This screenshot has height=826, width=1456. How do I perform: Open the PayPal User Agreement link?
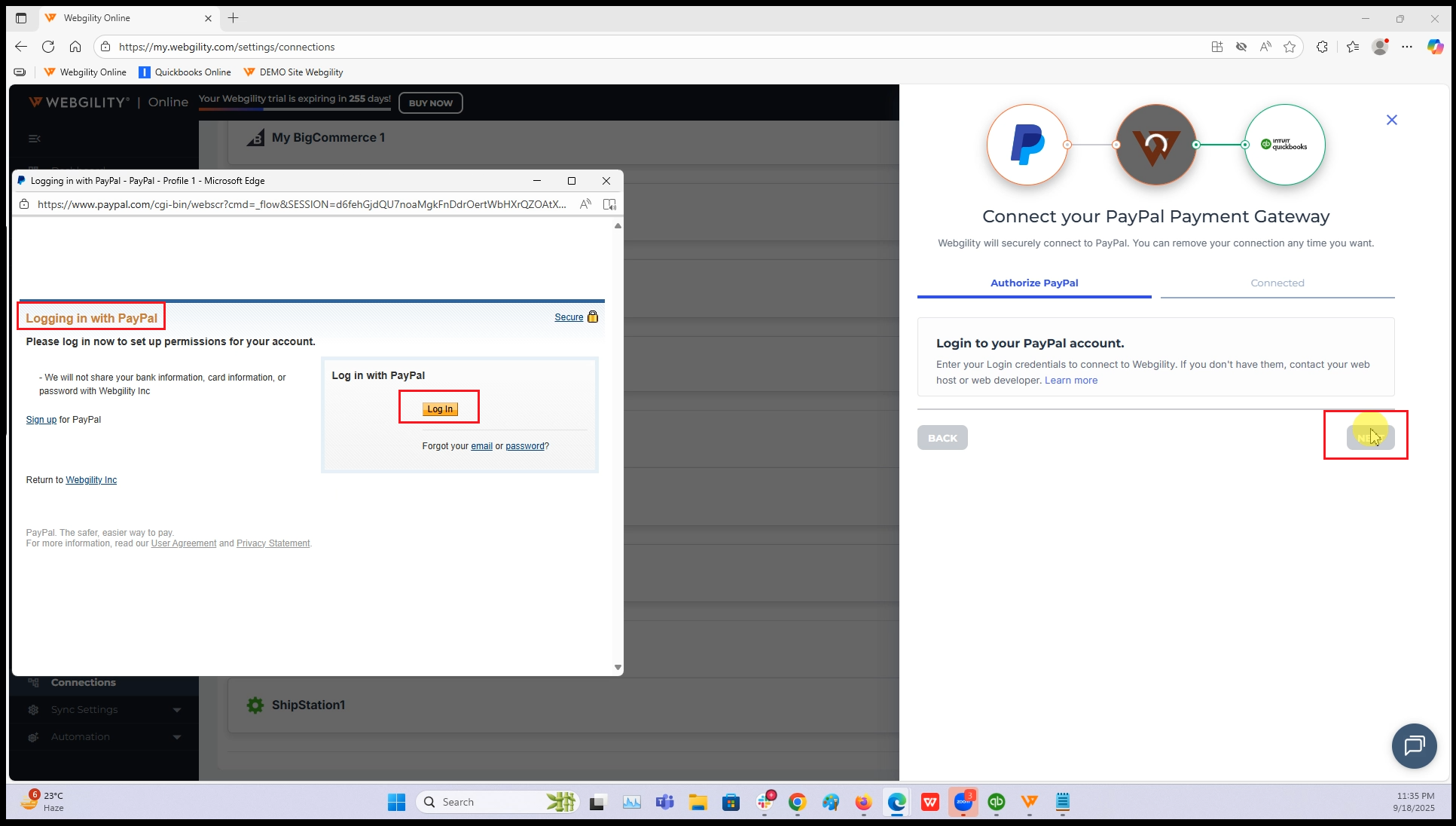pyautogui.click(x=184, y=543)
